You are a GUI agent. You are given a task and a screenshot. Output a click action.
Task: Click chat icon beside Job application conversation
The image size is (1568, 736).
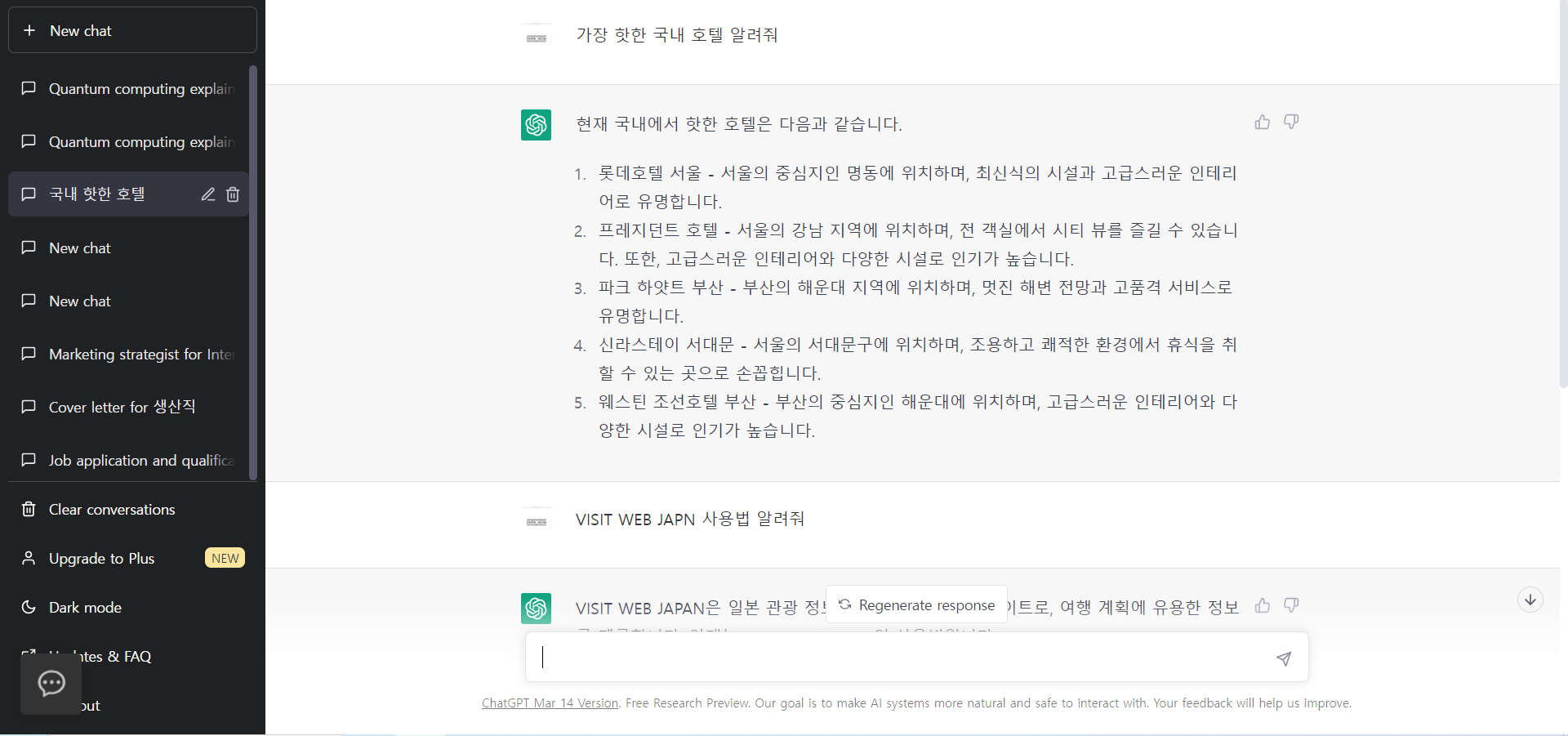pos(29,460)
